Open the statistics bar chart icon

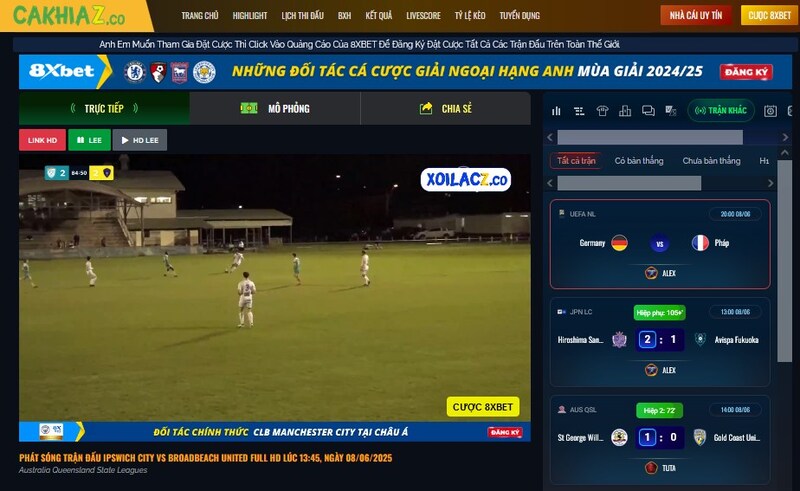[556, 111]
